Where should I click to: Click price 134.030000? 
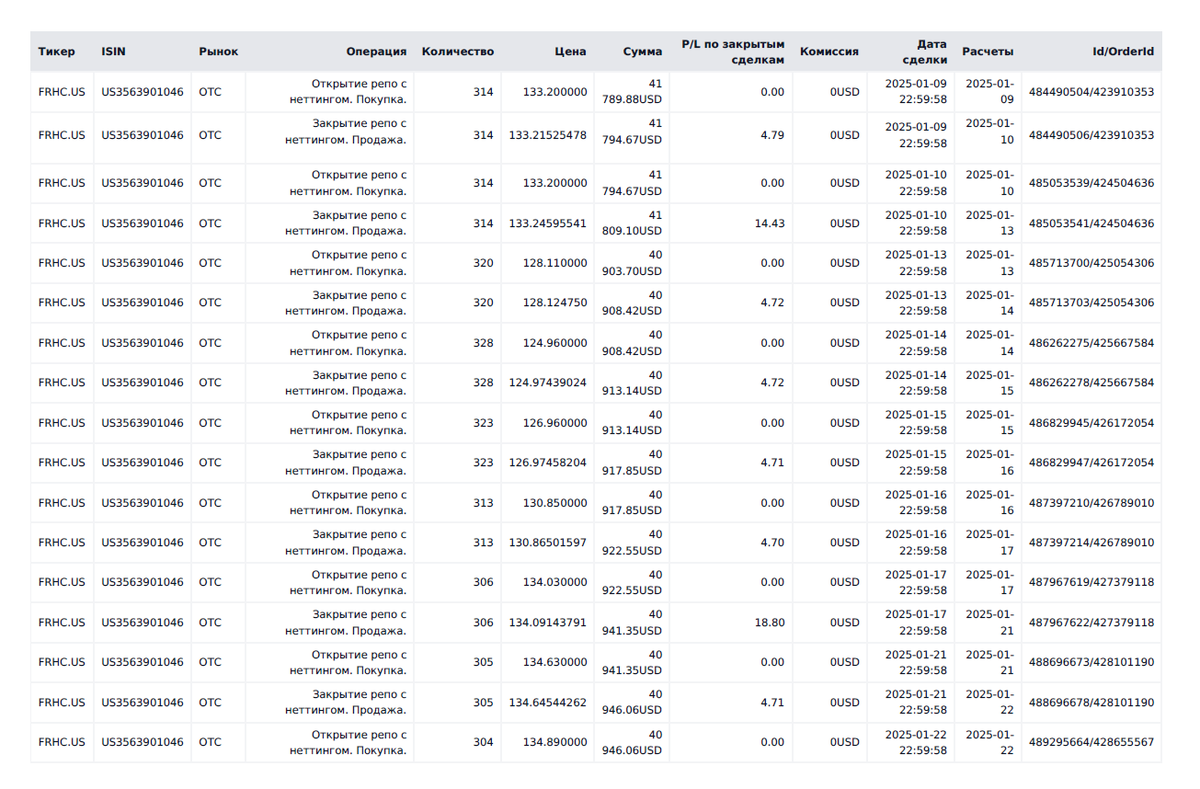click(555, 582)
